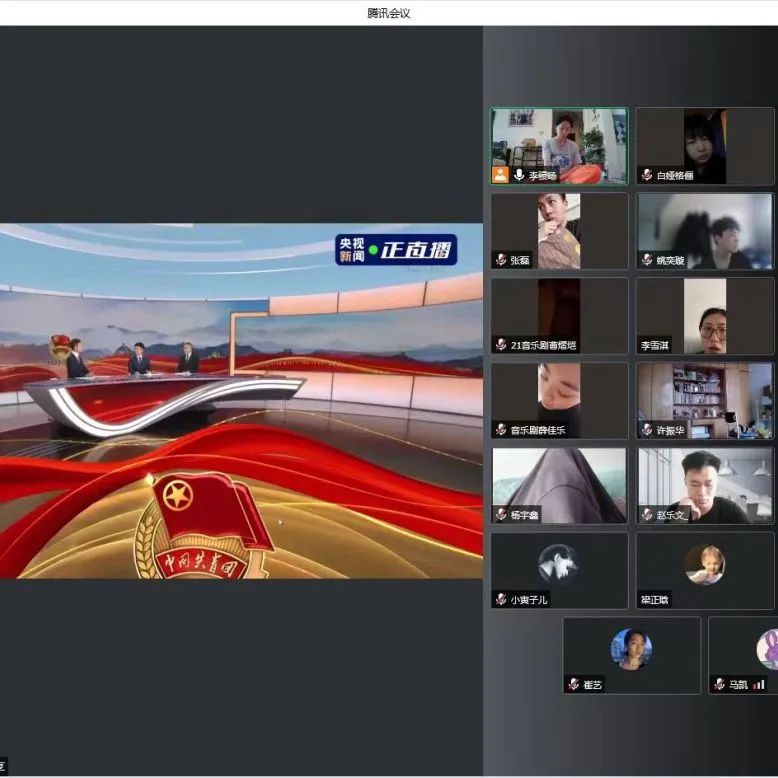
Task: Click the muted mic icon next to 张磊
Action: tap(501, 259)
